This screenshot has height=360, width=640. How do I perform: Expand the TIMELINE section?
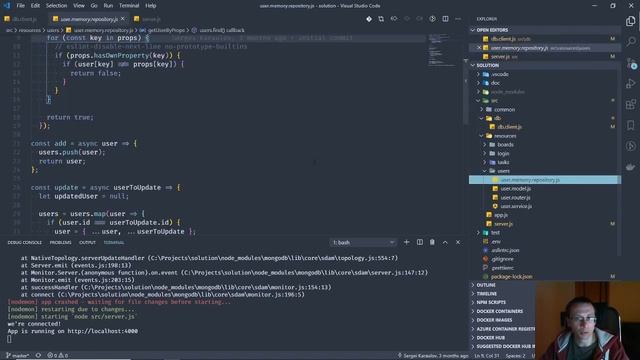pyautogui.click(x=487, y=293)
